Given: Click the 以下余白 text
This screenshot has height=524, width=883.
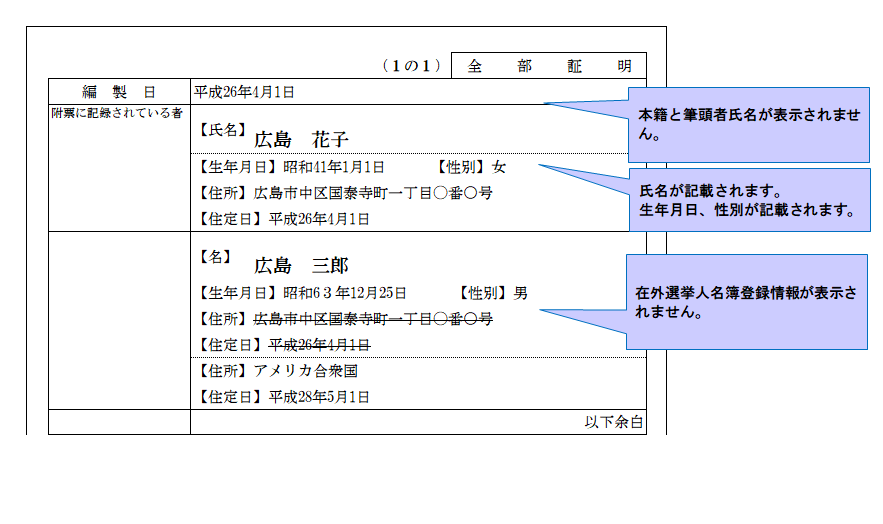Looking at the screenshot, I should (x=613, y=423).
